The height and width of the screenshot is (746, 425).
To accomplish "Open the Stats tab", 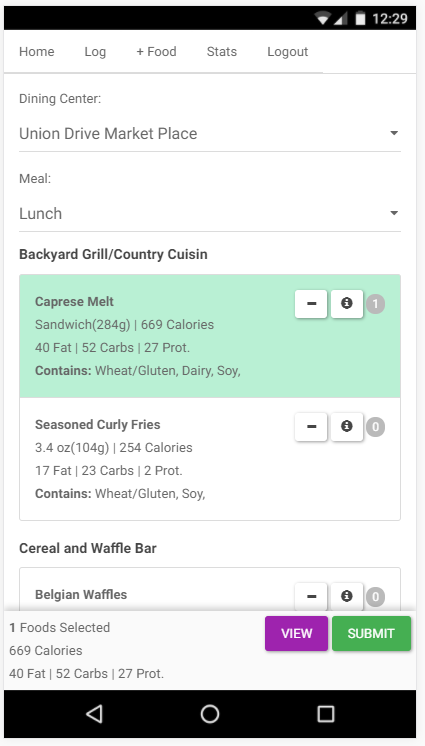I will click(x=222, y=51).
